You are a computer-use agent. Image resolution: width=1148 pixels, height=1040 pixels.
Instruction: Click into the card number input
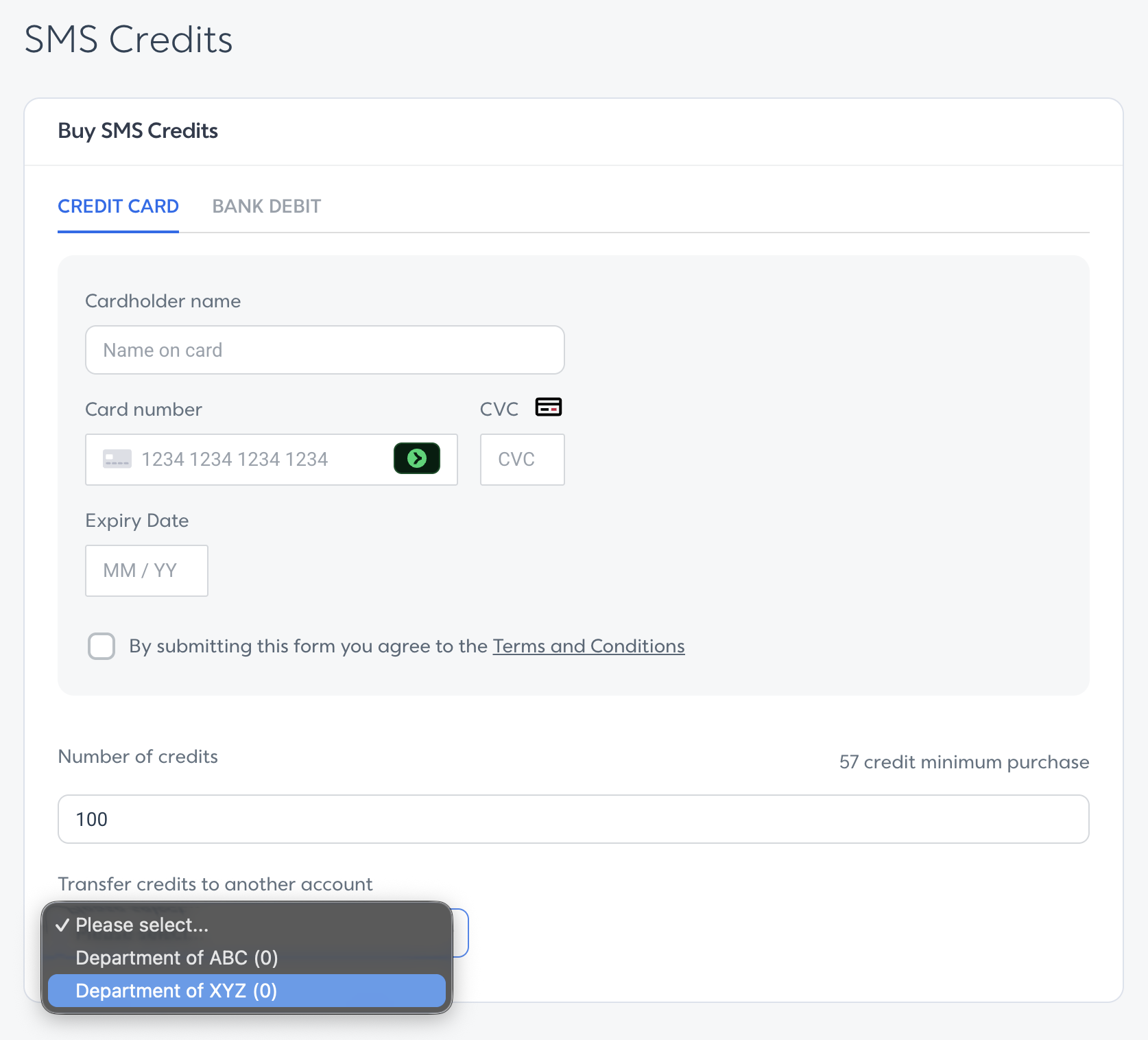(272, 460)
